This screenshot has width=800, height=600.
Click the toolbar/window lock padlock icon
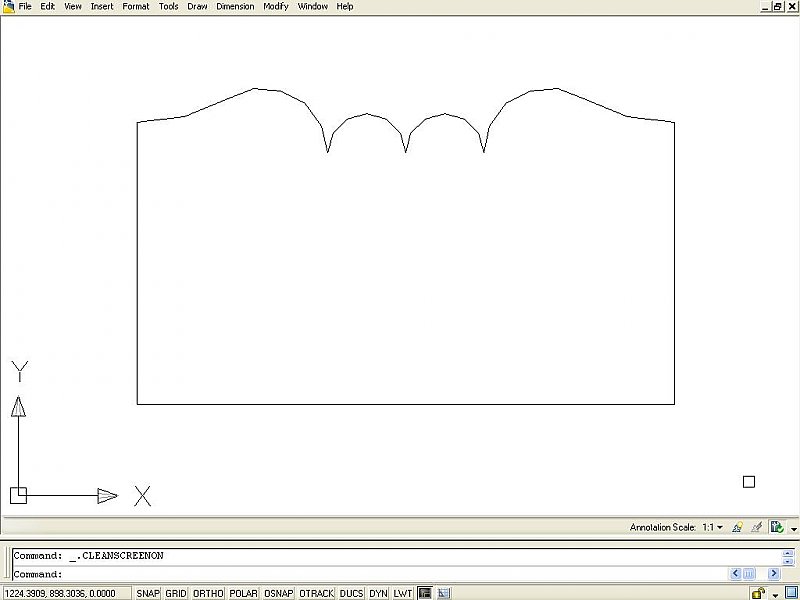(758, 593)
